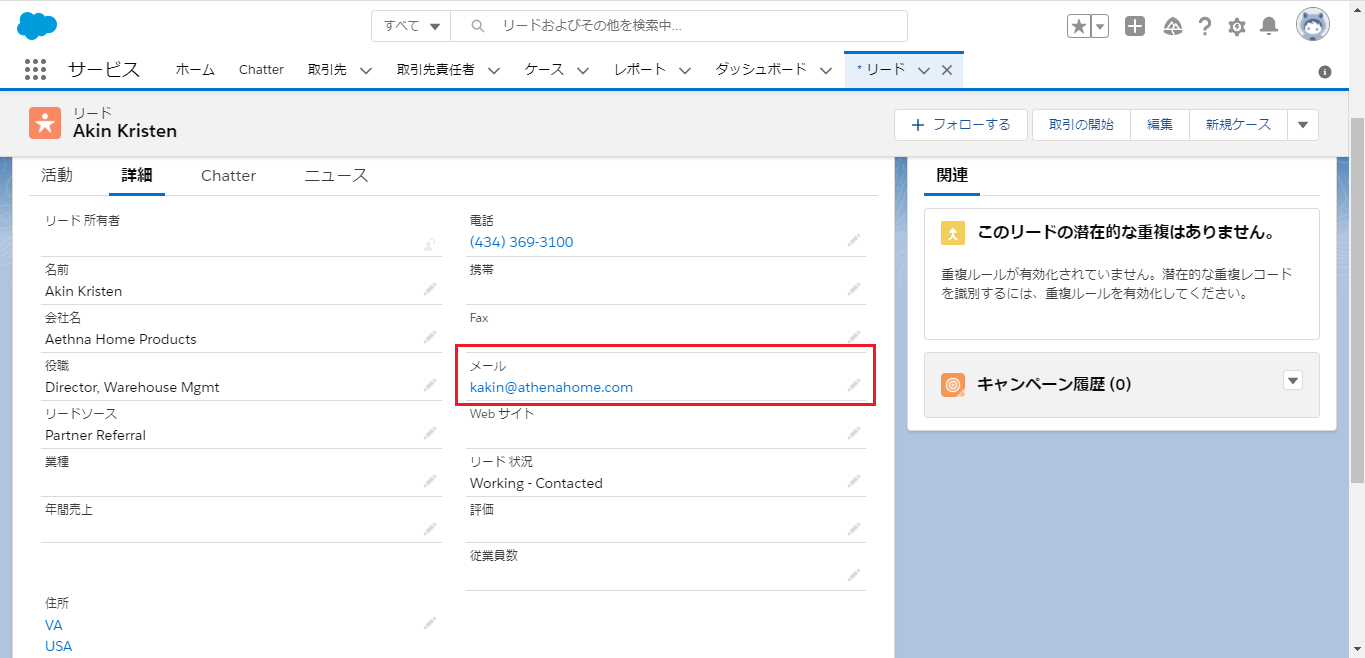
Task: Go to the Chatter nav tab
Action: [261, 69]
